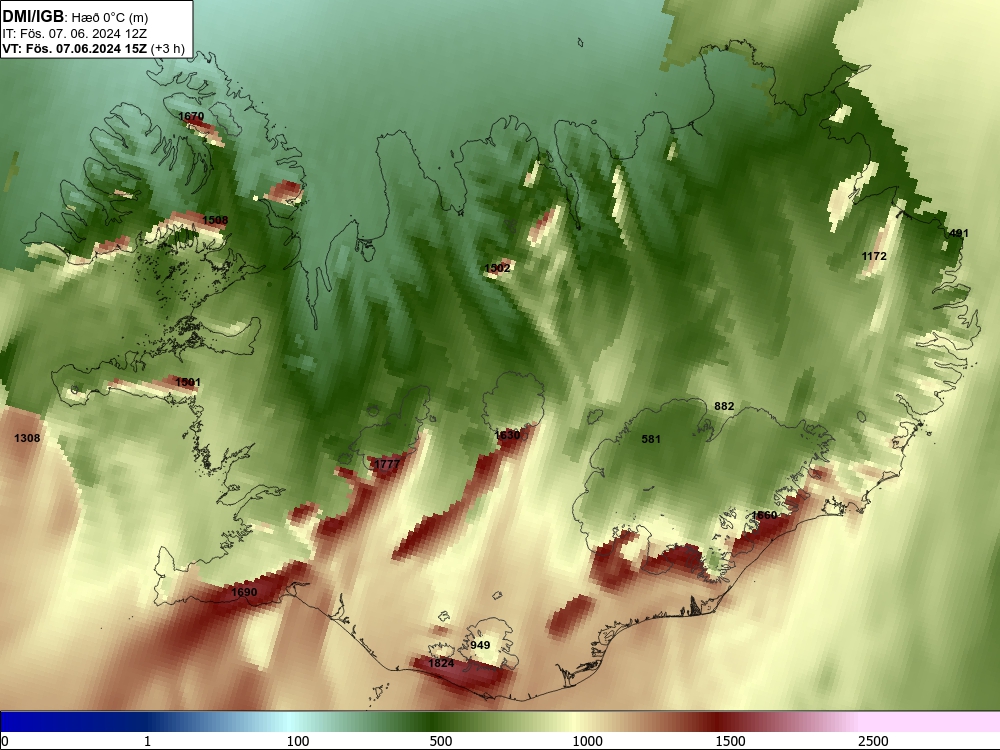Click the 1172 value in the east
Viewport: 1000px width, 750px height.
pos(874,256)
